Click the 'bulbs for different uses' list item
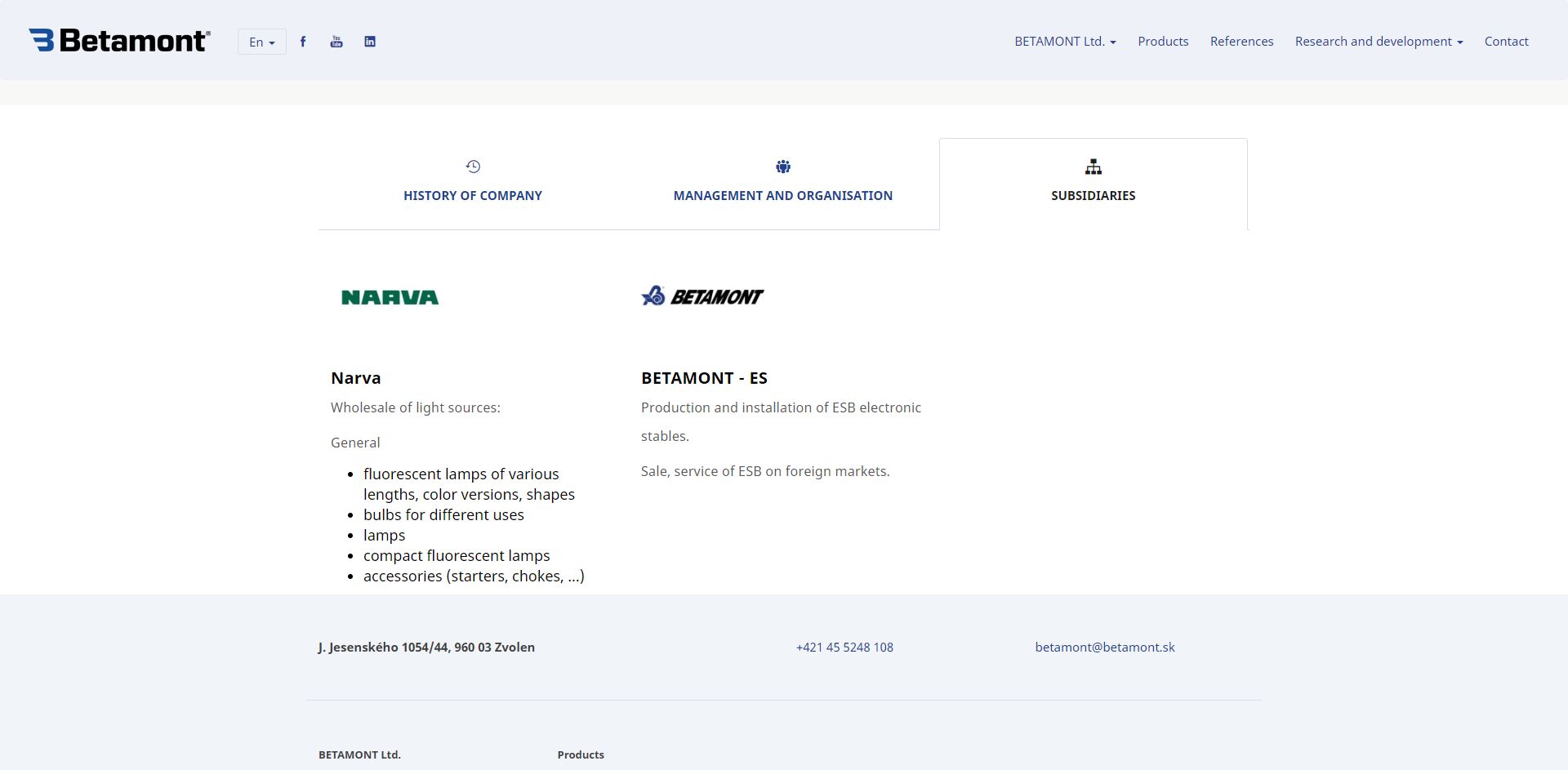Viewport: 1568px width, 770px height. click(x=443, y=515)
